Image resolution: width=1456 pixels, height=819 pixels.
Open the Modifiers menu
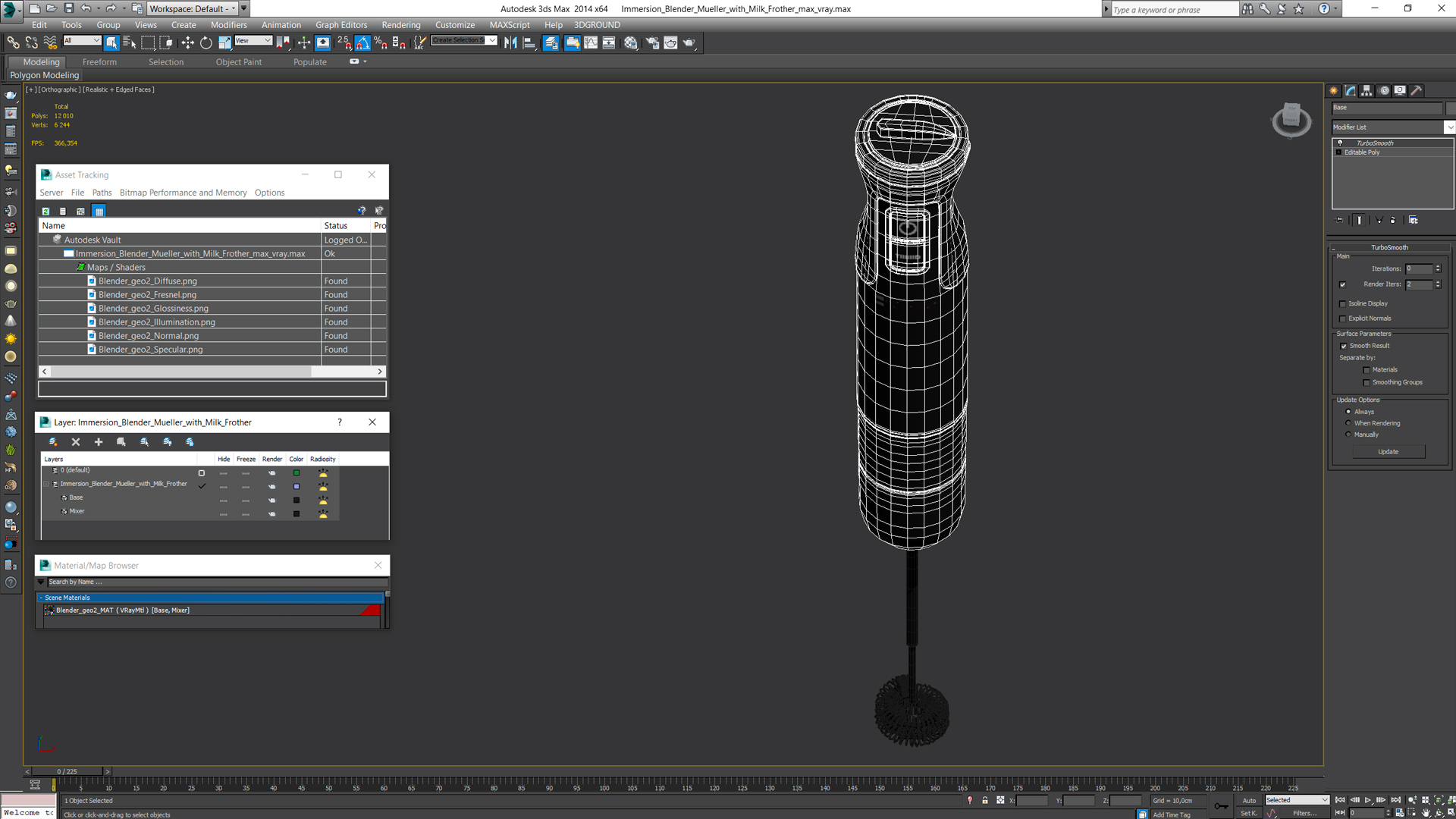(x=228, y=25)
